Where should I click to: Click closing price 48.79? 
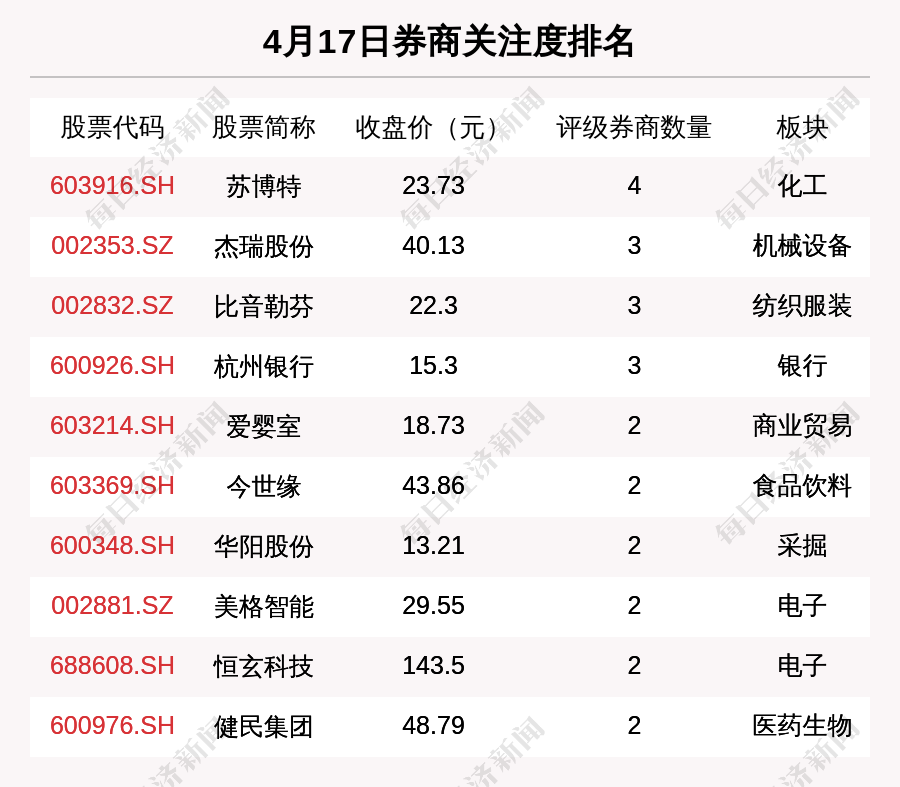click(433, 726)
